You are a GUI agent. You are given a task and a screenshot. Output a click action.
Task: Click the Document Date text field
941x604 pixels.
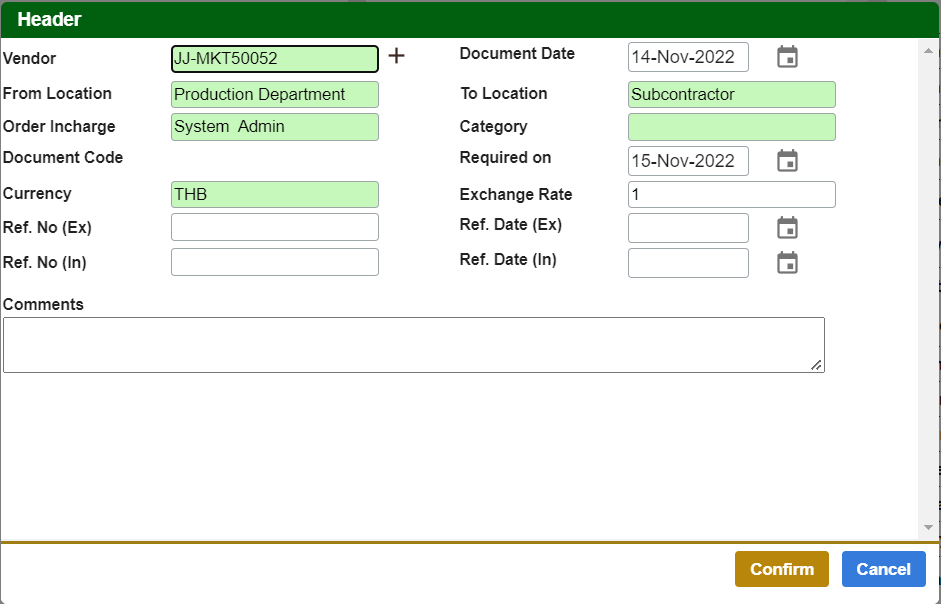688,57
